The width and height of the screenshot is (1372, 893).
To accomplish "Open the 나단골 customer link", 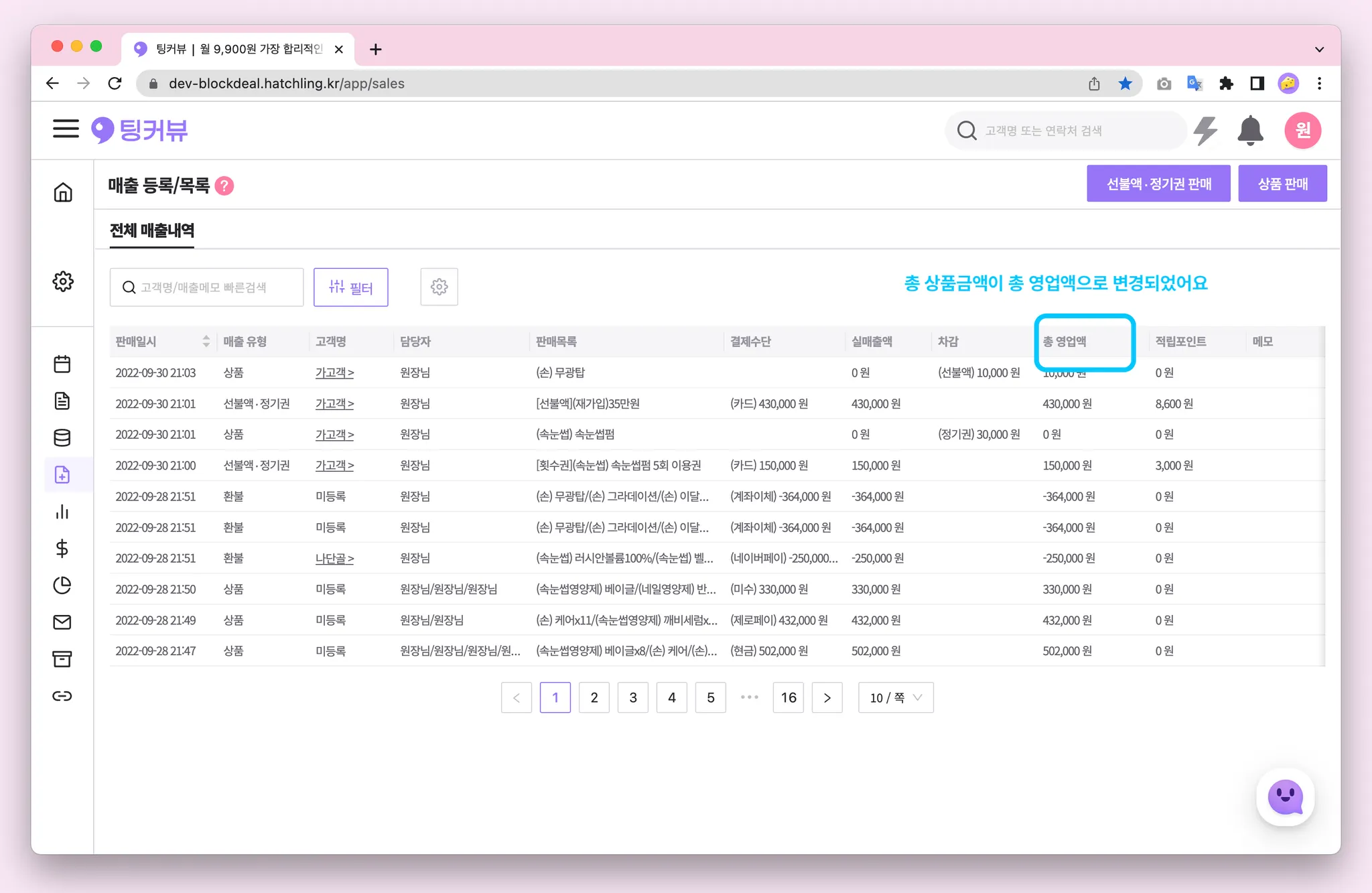I will (334, 558).
